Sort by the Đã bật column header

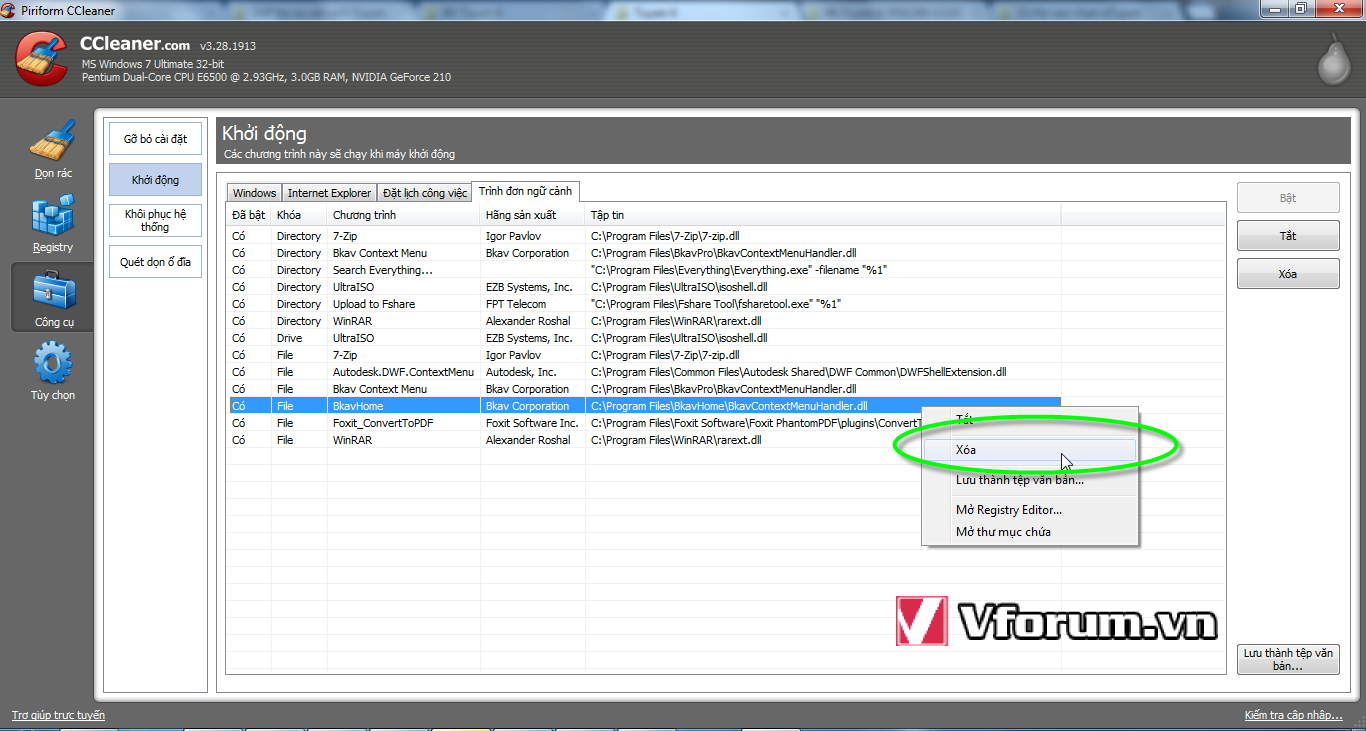coord(249,215)
